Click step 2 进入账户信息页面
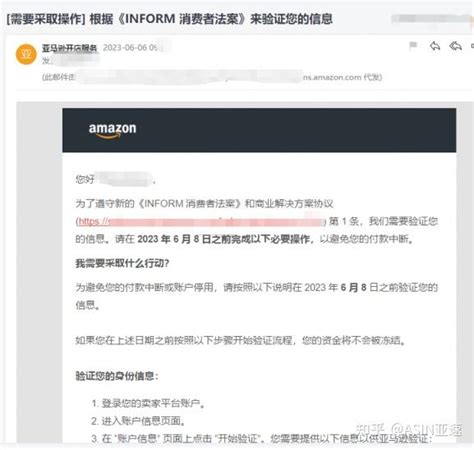 pyautogui.click(x=138, y=421)
